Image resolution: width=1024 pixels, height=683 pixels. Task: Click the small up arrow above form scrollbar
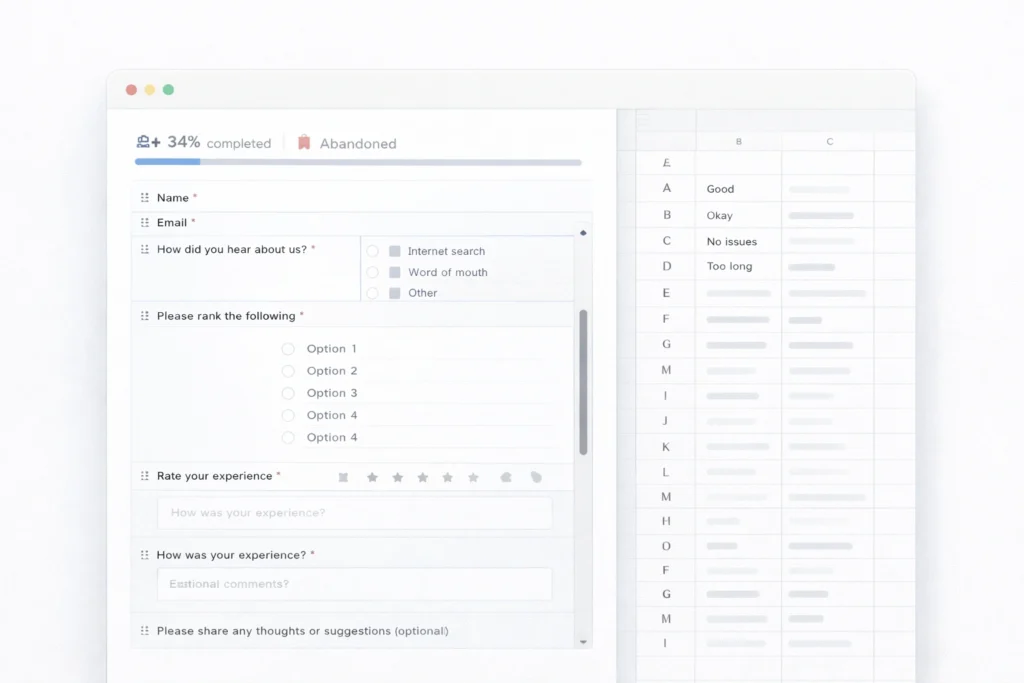click(x=583, y=233)
